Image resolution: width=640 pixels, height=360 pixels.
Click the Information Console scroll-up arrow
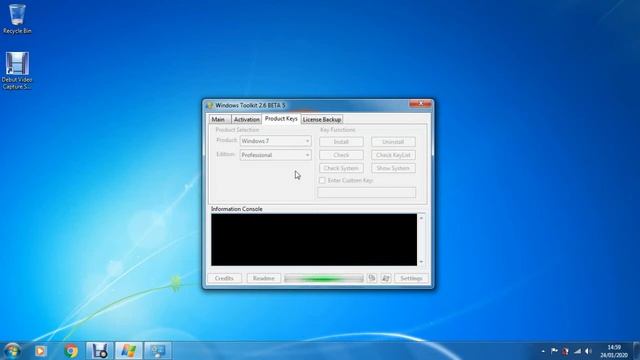pyautogui.click(x=421, y=218)
